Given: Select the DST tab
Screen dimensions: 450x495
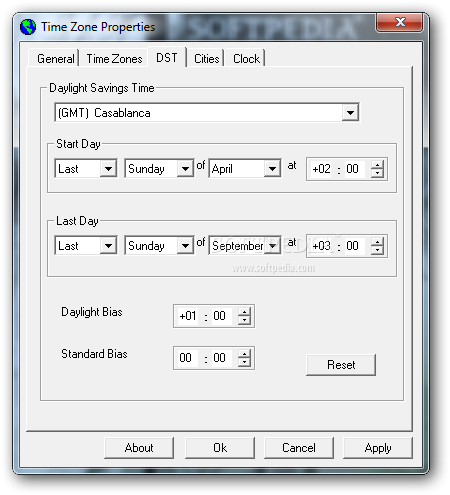Looking at the screenshot, I should click(167, 57).
